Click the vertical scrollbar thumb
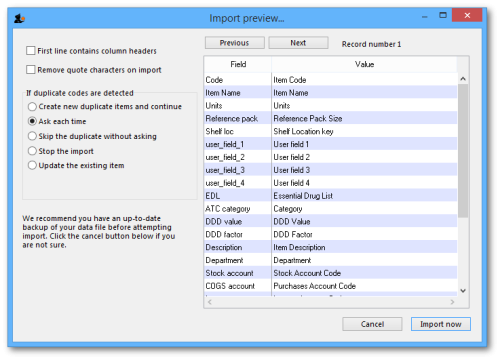The image size is (500, 360). tap(463, 151)
